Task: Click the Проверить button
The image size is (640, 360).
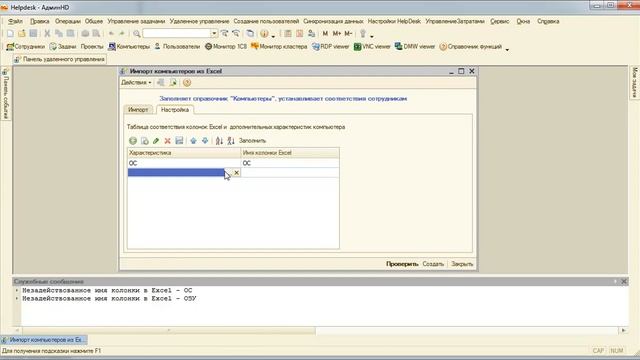Action: click(x=402, y=264)
